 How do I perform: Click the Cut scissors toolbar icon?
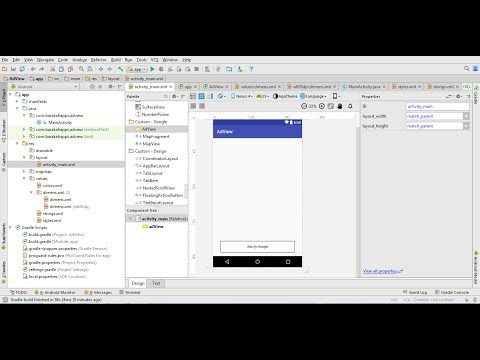pyautogui.click(x=52, y=69)
